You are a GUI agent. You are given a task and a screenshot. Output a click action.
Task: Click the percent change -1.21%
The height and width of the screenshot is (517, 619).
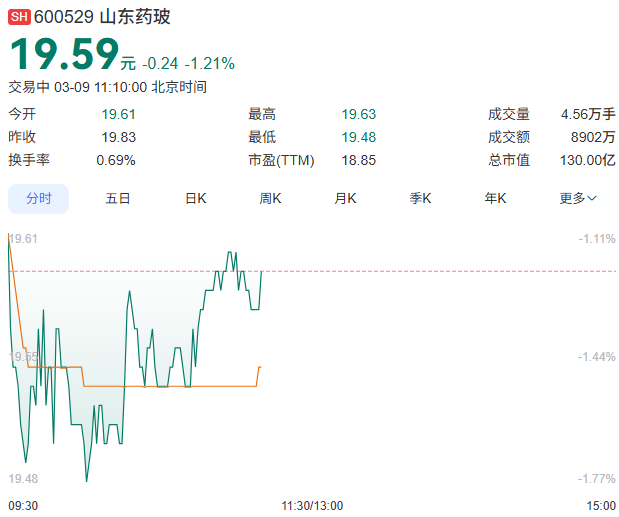210,64
